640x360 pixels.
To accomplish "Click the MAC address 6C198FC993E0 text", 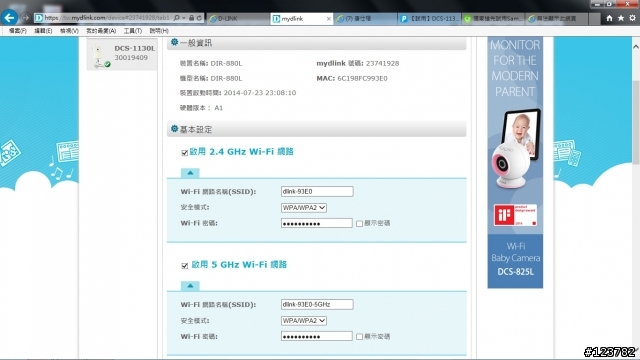I will tap(362, 78).
